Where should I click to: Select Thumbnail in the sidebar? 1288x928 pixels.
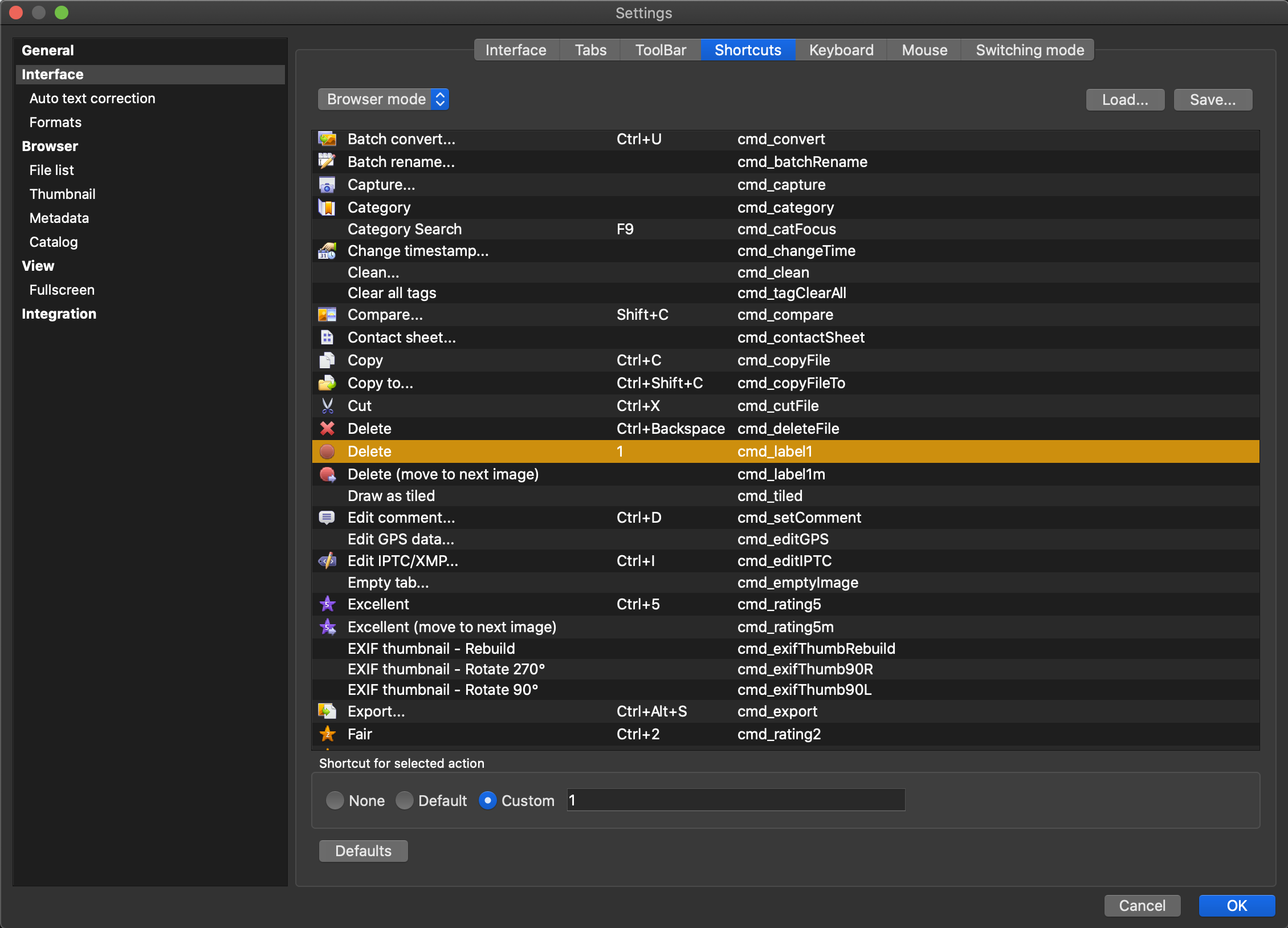62,194
